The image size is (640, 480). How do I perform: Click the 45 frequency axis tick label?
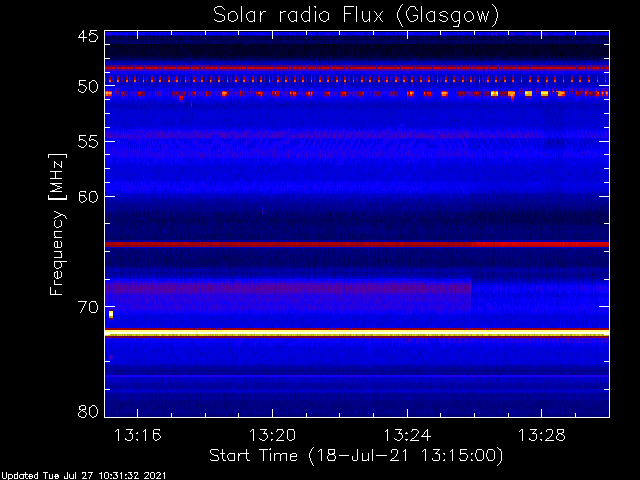(88, 36)
